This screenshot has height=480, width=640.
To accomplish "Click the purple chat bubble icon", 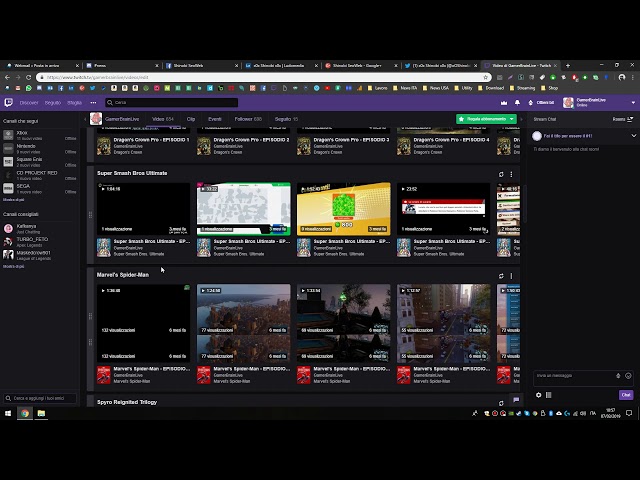I will tap(516, 400).
